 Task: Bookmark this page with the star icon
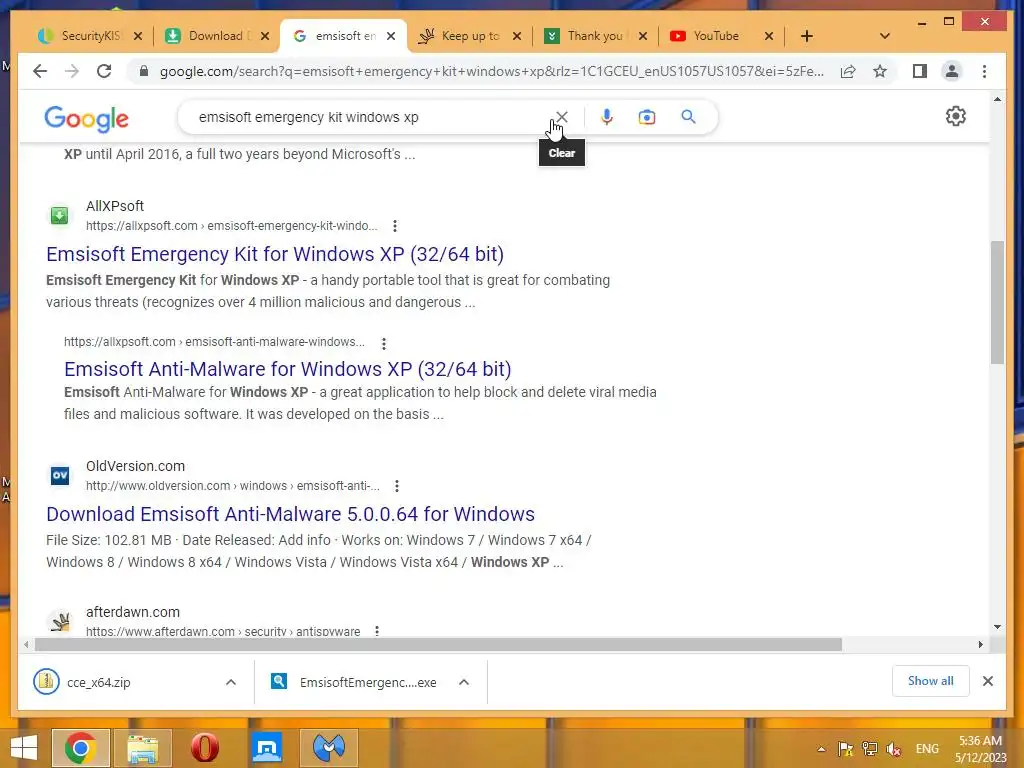[x=880, y=71]
